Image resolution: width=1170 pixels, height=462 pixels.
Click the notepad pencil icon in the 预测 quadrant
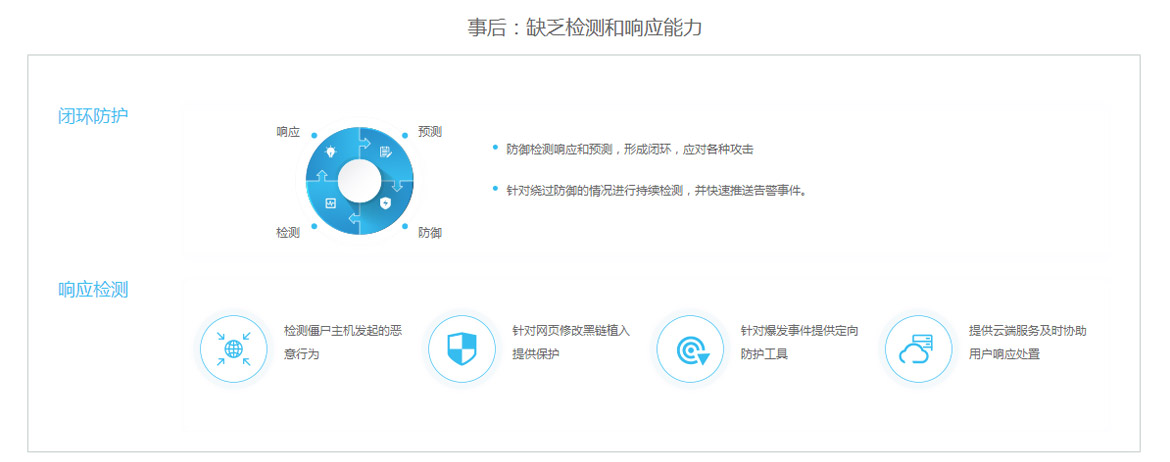click(x=385, y=152)
